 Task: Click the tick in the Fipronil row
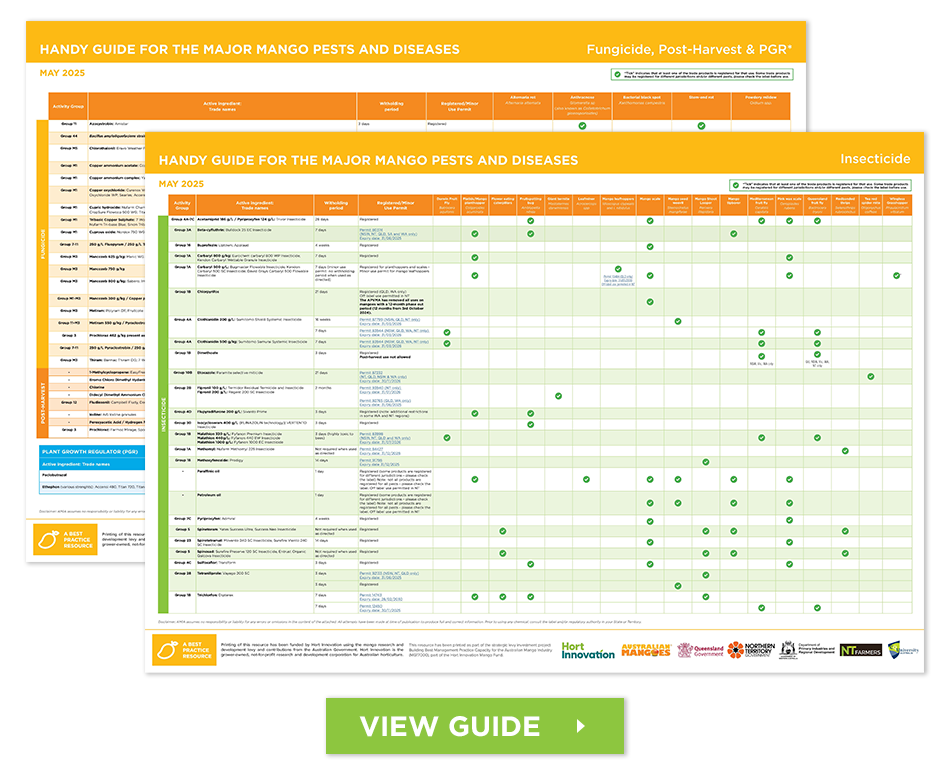coord(559,396)
